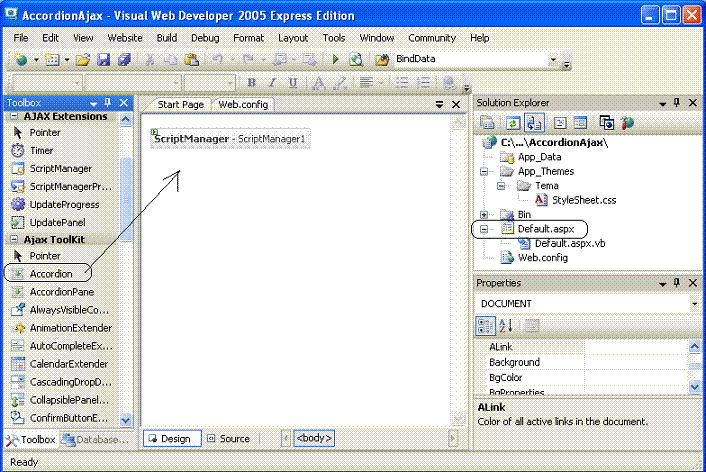The image size is (706, 472).
Task: Toggle Auto Hide pin on Properties panel
Action: [x=677, y=283]
